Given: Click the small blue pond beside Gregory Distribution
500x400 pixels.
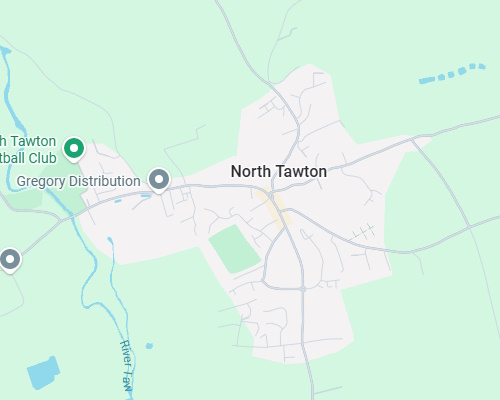Looking at the screenshot, I should click(146, 195).
